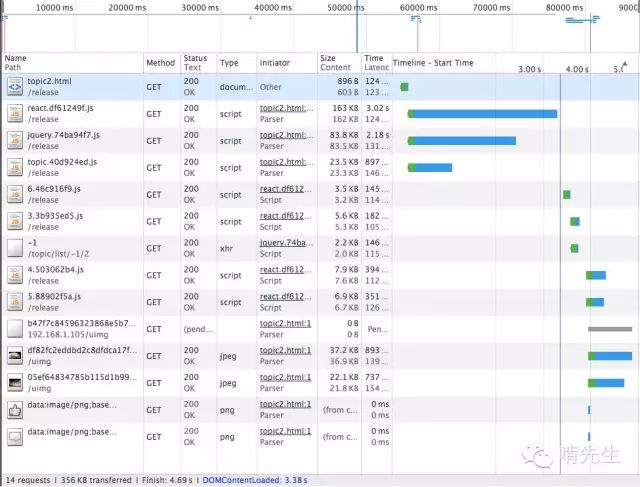640x487 pixels.
Task: Follow the react.df612 initiator link for 4.503062b4.js
Action: (x=285, y=270)
